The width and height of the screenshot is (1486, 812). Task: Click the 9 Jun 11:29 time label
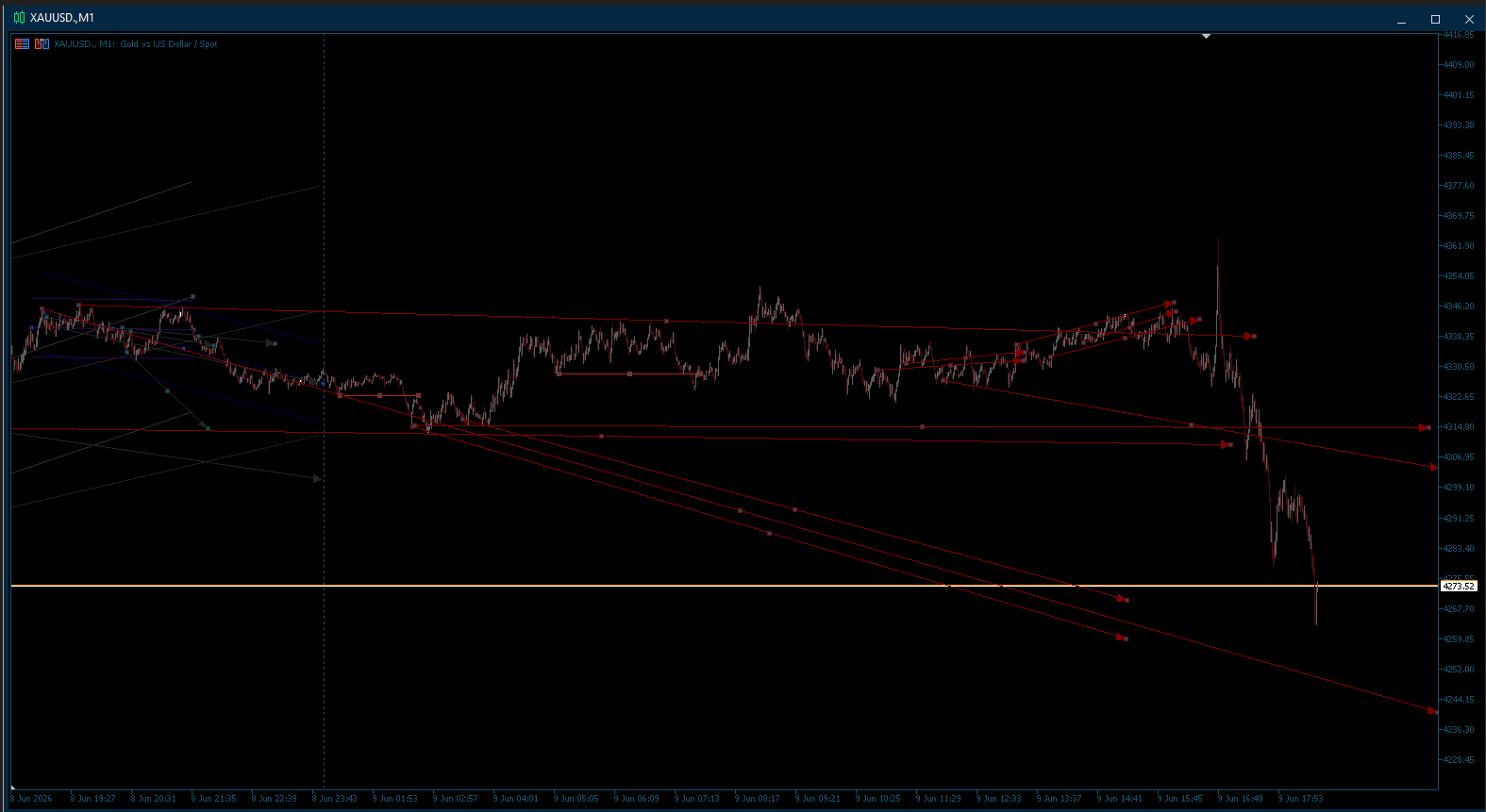938,799
